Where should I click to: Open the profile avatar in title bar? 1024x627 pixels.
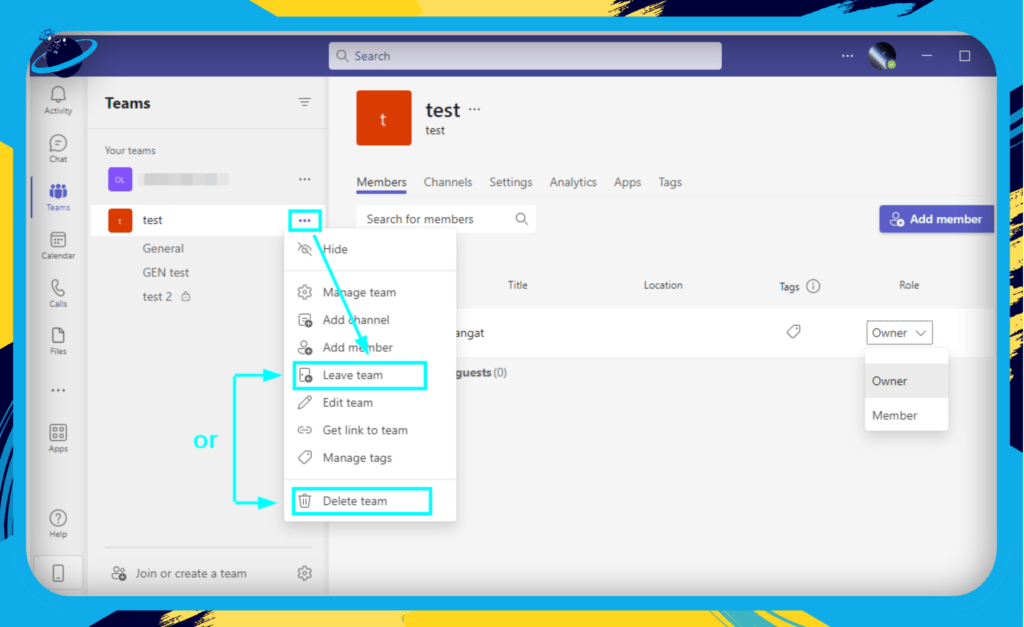tap(882, 56)
